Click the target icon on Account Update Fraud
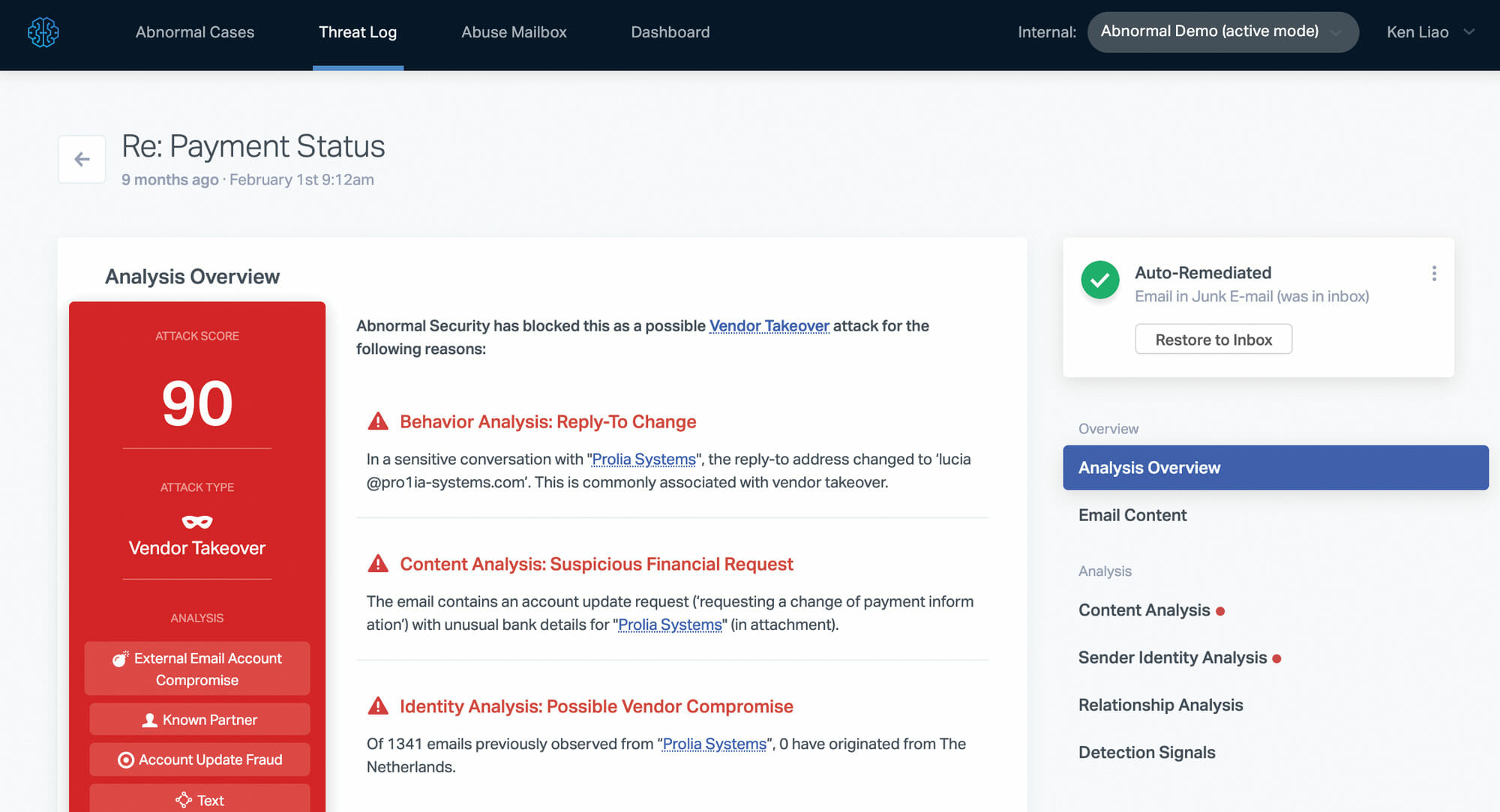This screenshot has height=812, width=1500. pyautogui.click(x=125, y=760)
